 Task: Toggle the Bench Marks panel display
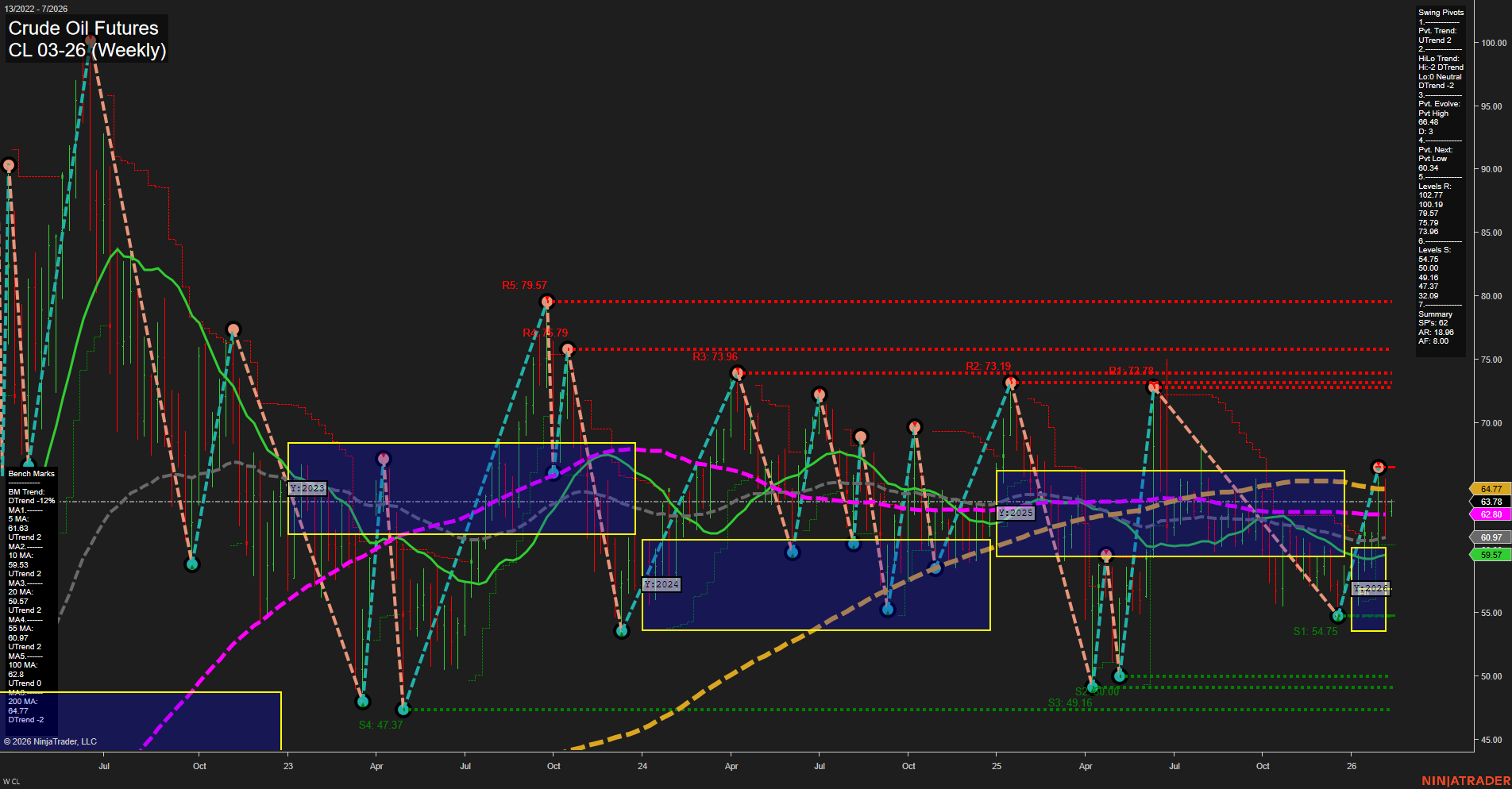30,473
